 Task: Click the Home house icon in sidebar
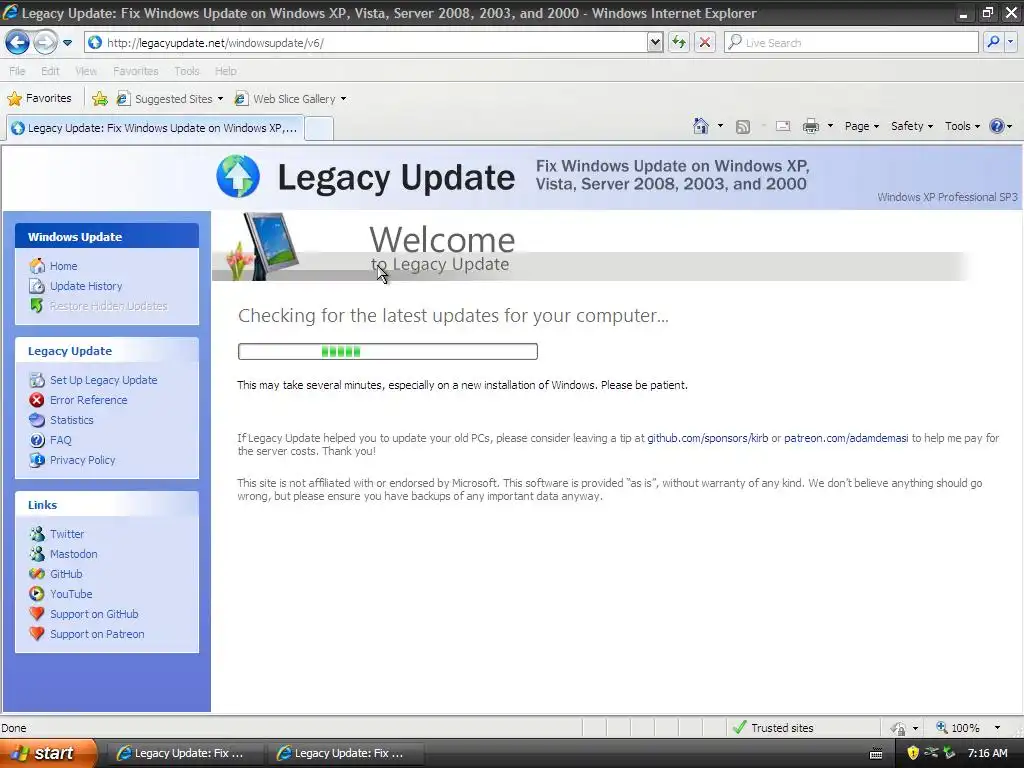click(37, 266)
